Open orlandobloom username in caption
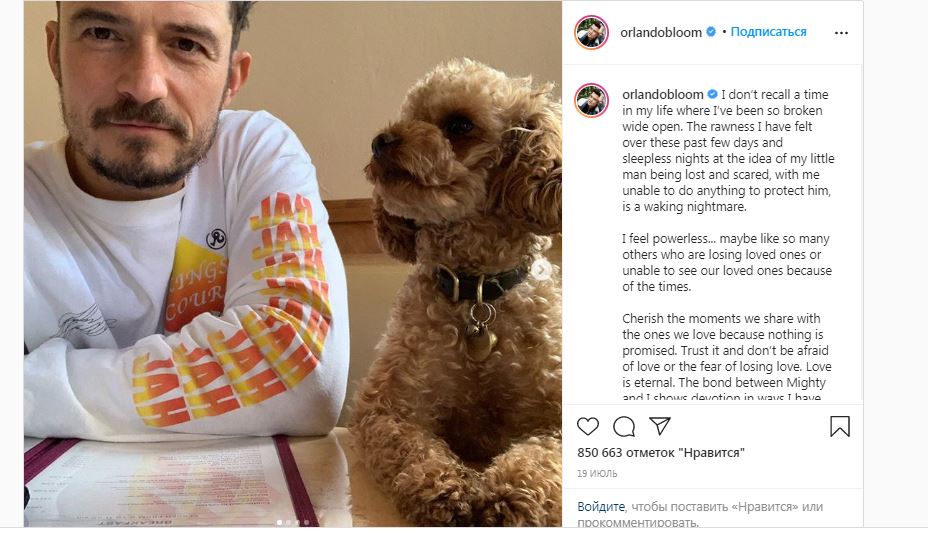The width and height of the screenshot is (928, 533). [663, 95]
